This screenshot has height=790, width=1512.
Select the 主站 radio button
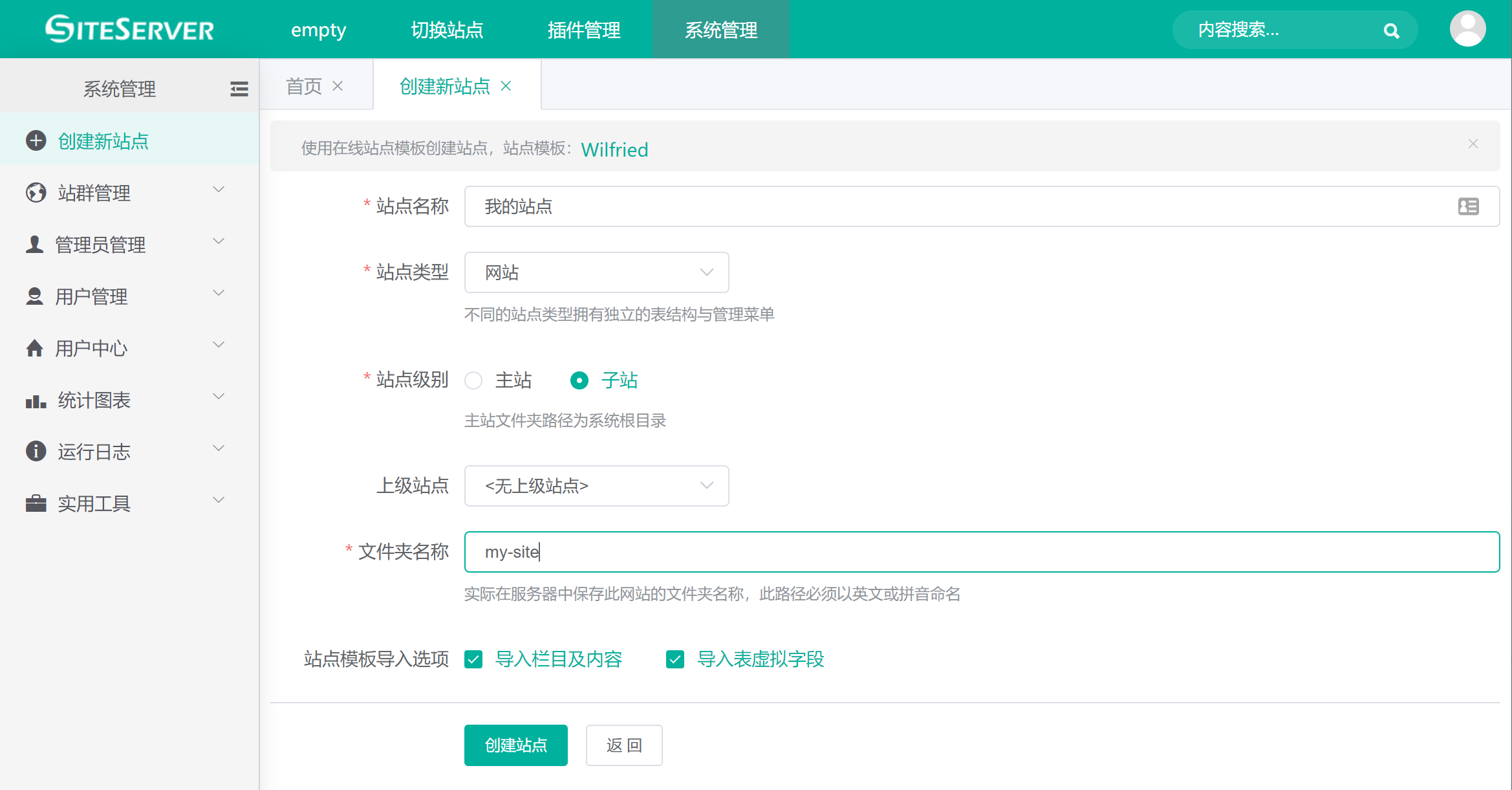pyautogui.click(x=473, y=380)
